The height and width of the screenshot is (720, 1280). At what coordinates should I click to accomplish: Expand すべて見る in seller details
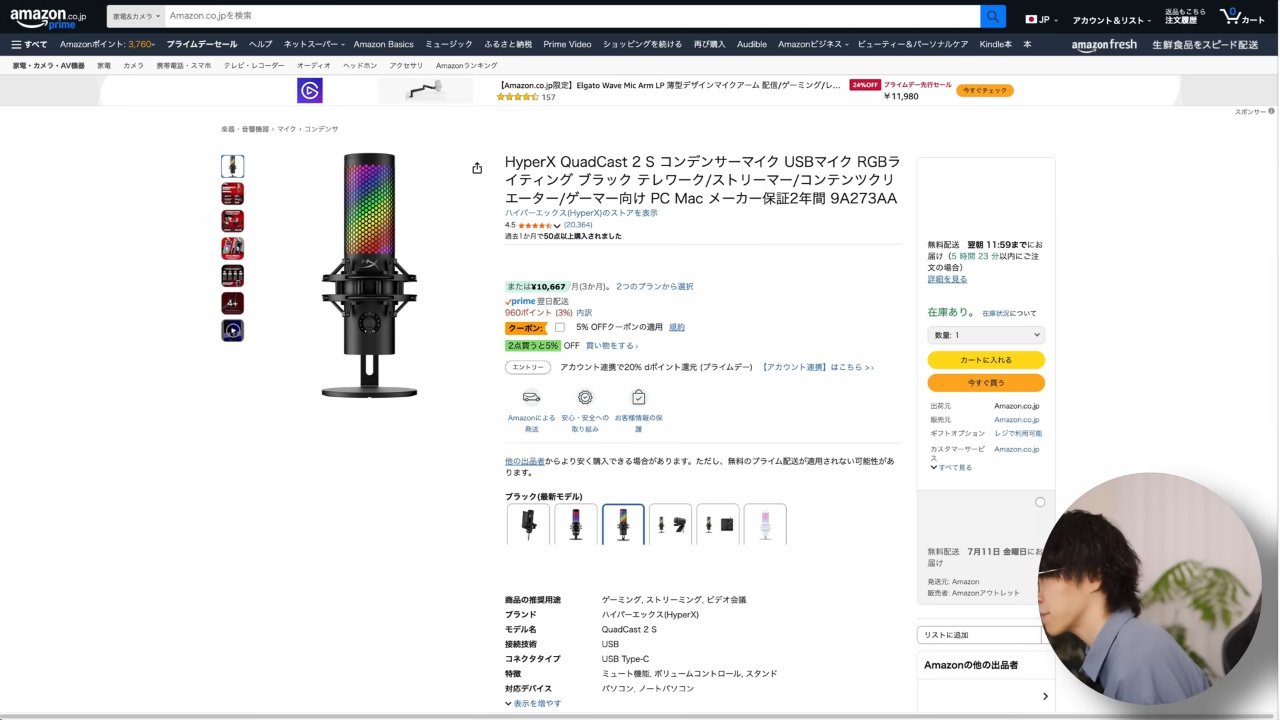[x=951, y=467]
